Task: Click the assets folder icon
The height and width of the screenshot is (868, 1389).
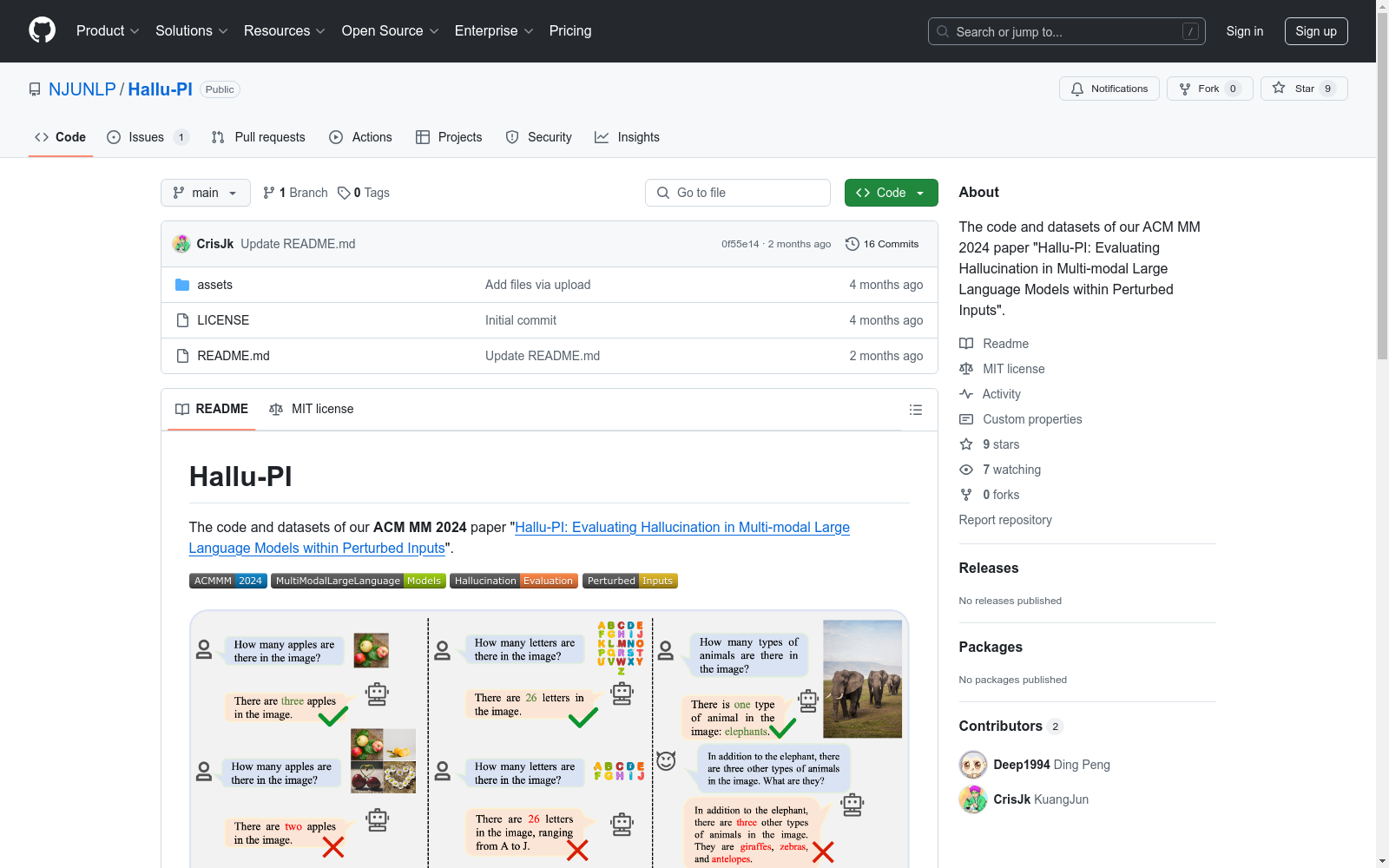Action: pos(182,285)
